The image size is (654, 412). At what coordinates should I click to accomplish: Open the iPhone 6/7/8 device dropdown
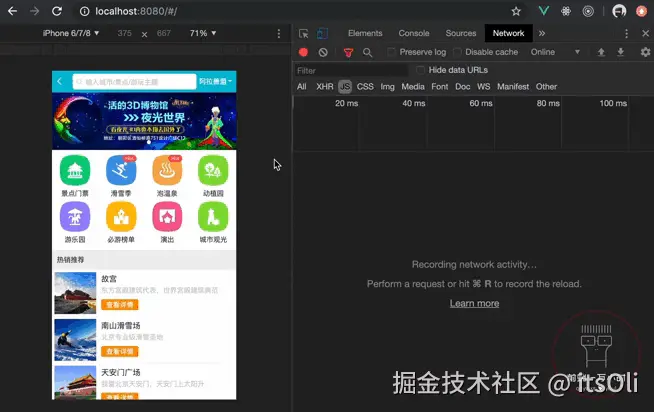click(x=71, y=33)
